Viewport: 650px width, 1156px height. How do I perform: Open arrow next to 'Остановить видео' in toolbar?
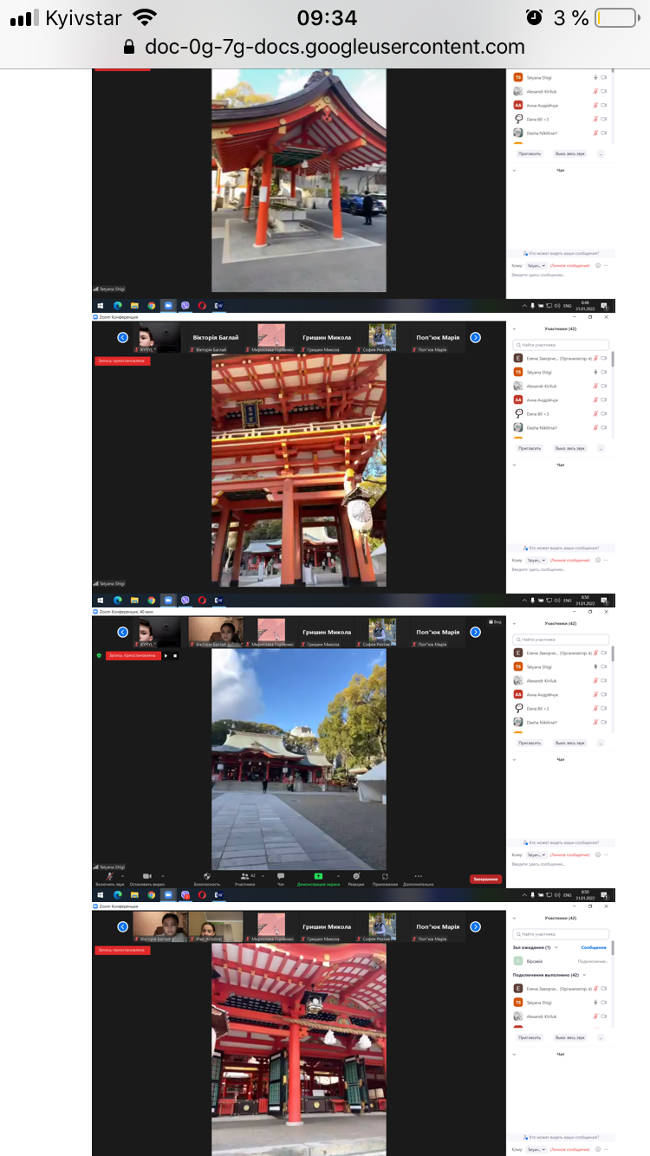(x=163, y=875)
